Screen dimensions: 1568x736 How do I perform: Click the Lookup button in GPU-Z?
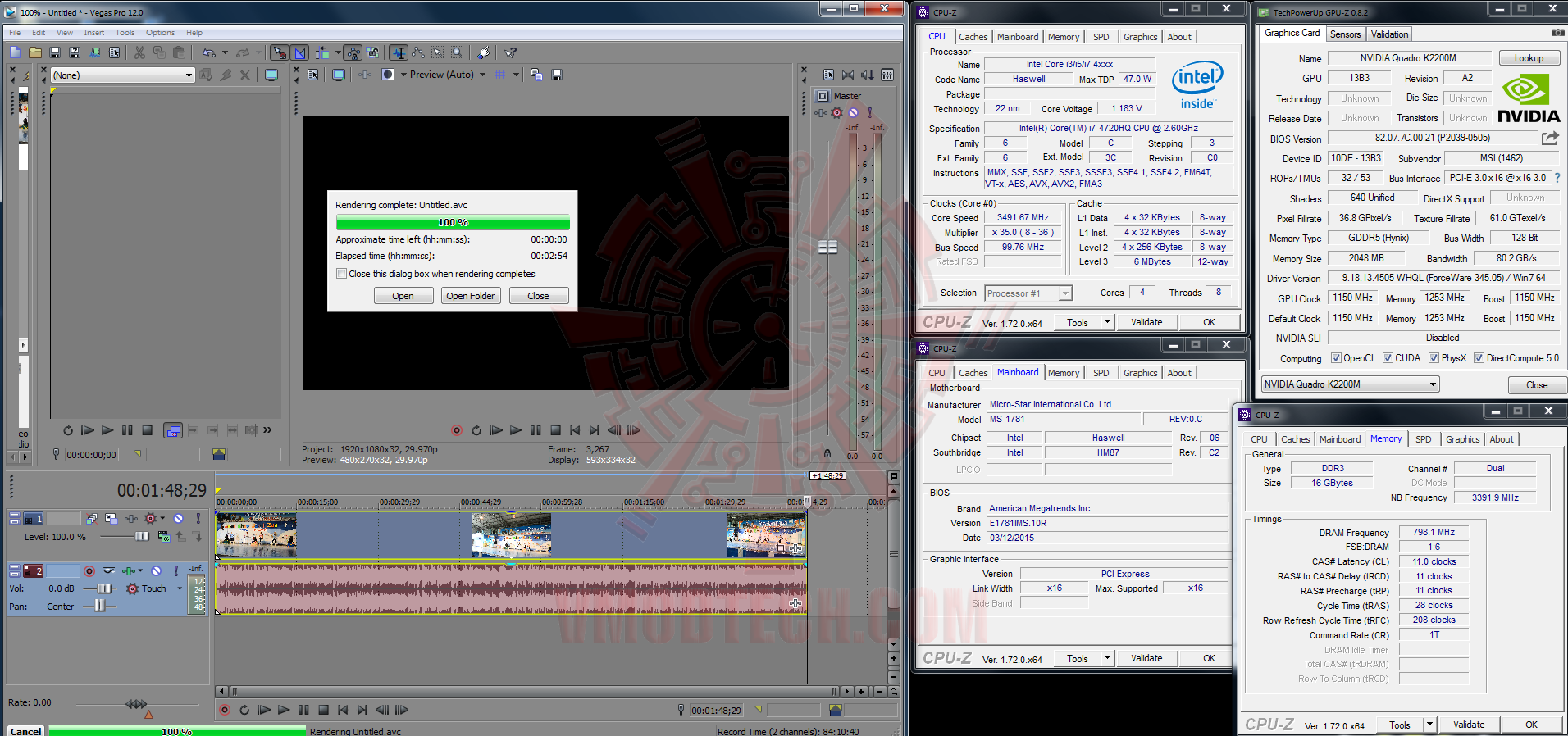(1529, 58)
